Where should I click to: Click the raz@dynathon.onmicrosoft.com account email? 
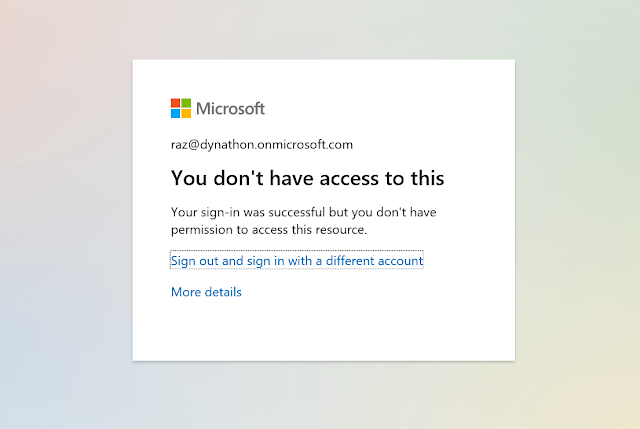tap(262, 144)
